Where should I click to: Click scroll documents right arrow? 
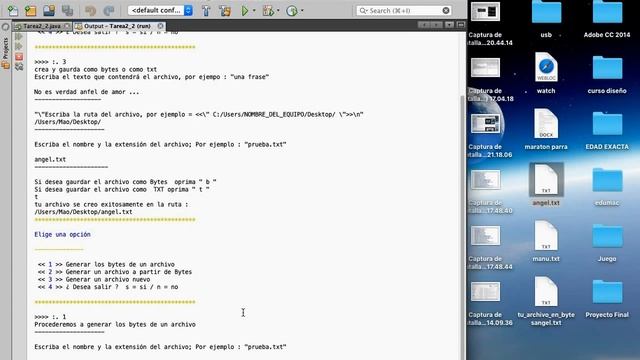click(x=436, y=25)
